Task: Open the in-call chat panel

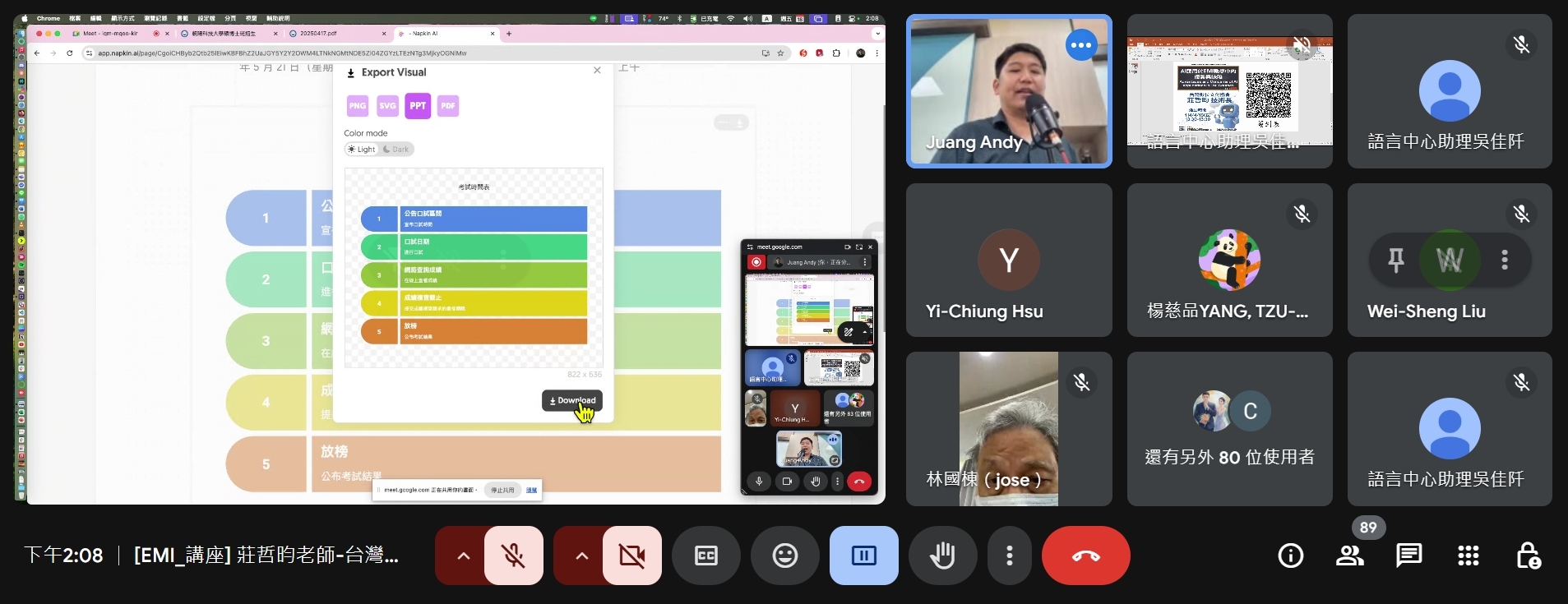Action: (x=1408, y=556)
